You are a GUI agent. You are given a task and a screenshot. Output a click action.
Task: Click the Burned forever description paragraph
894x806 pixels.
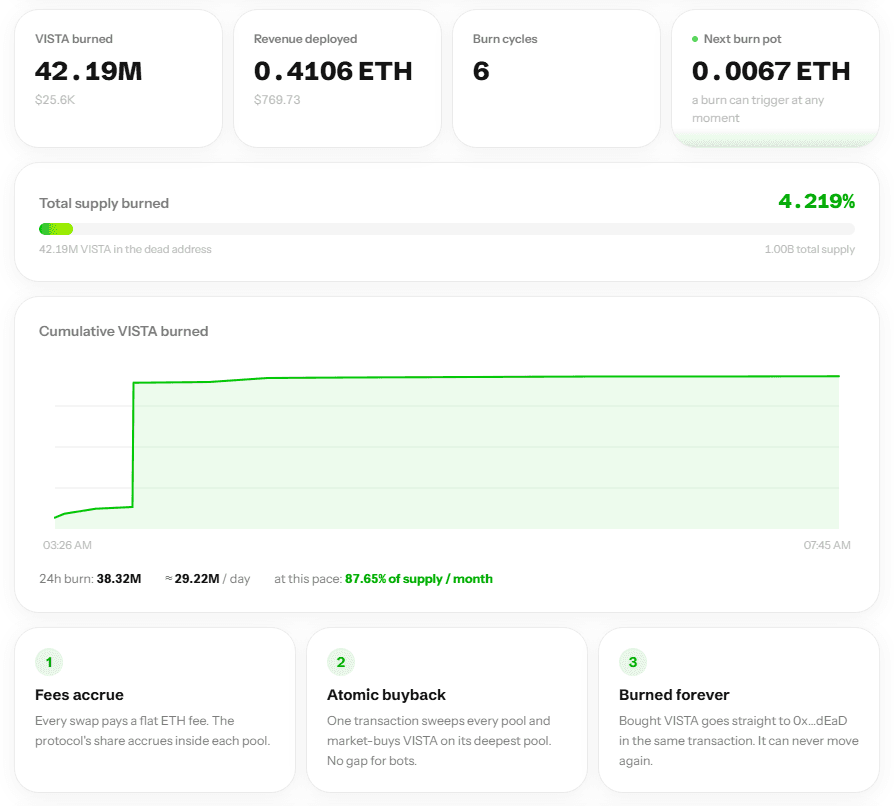[x=739, y=740]
